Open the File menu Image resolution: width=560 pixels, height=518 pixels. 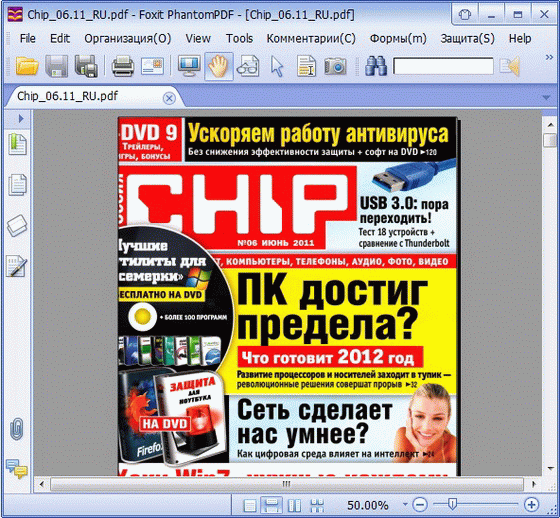pos(28,39)
